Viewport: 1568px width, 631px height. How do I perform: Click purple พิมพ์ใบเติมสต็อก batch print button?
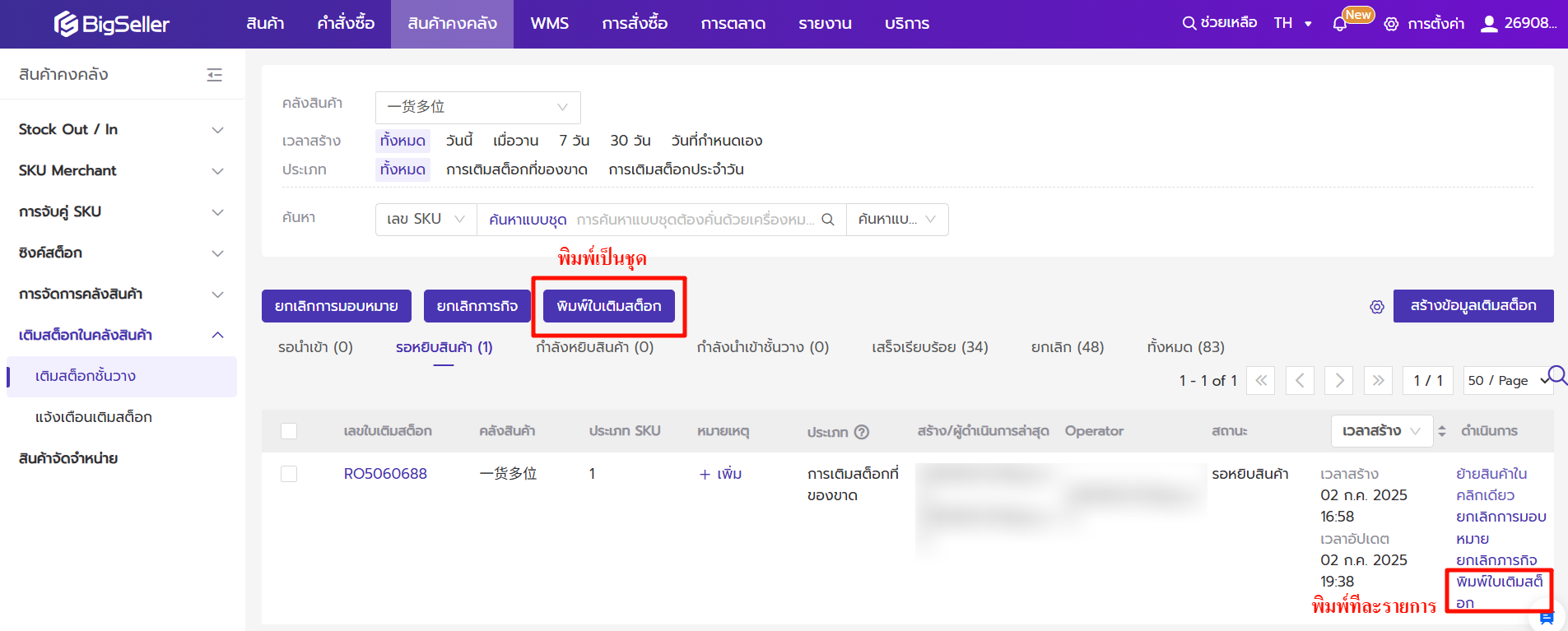609,306
